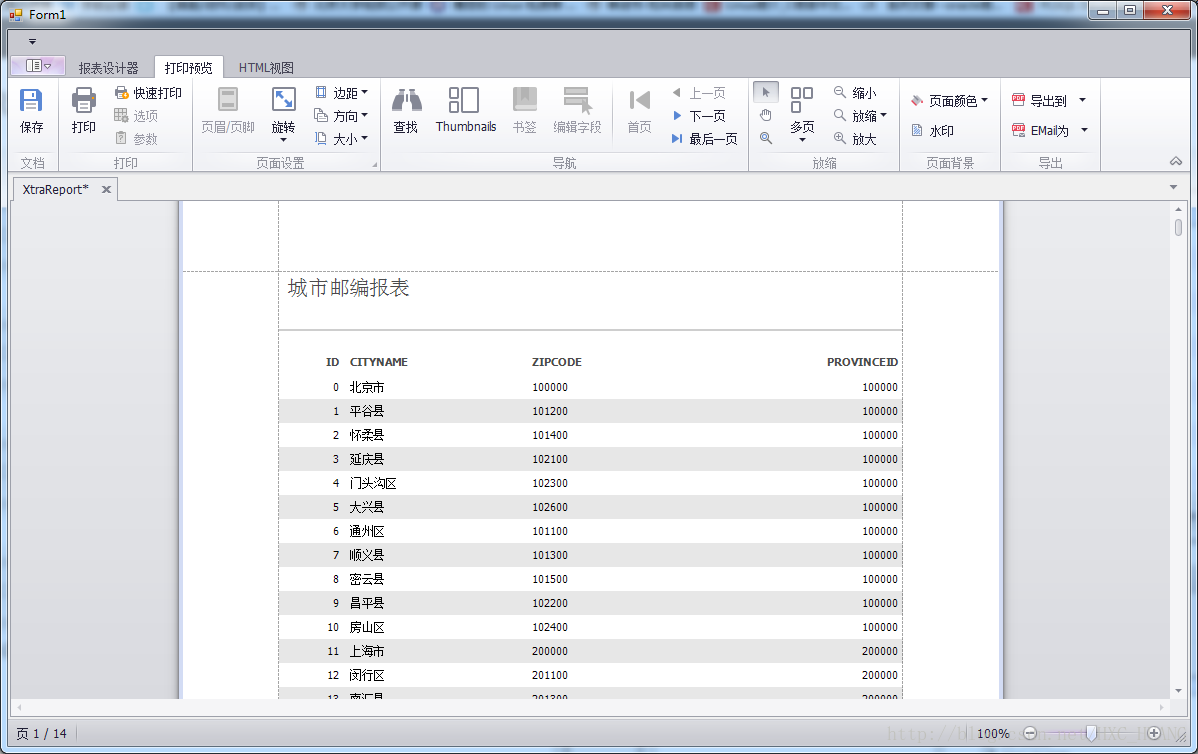Click the Many Pages (多页) icon
The height and width of the screenshot is (754, 1198).
(801, 101)
